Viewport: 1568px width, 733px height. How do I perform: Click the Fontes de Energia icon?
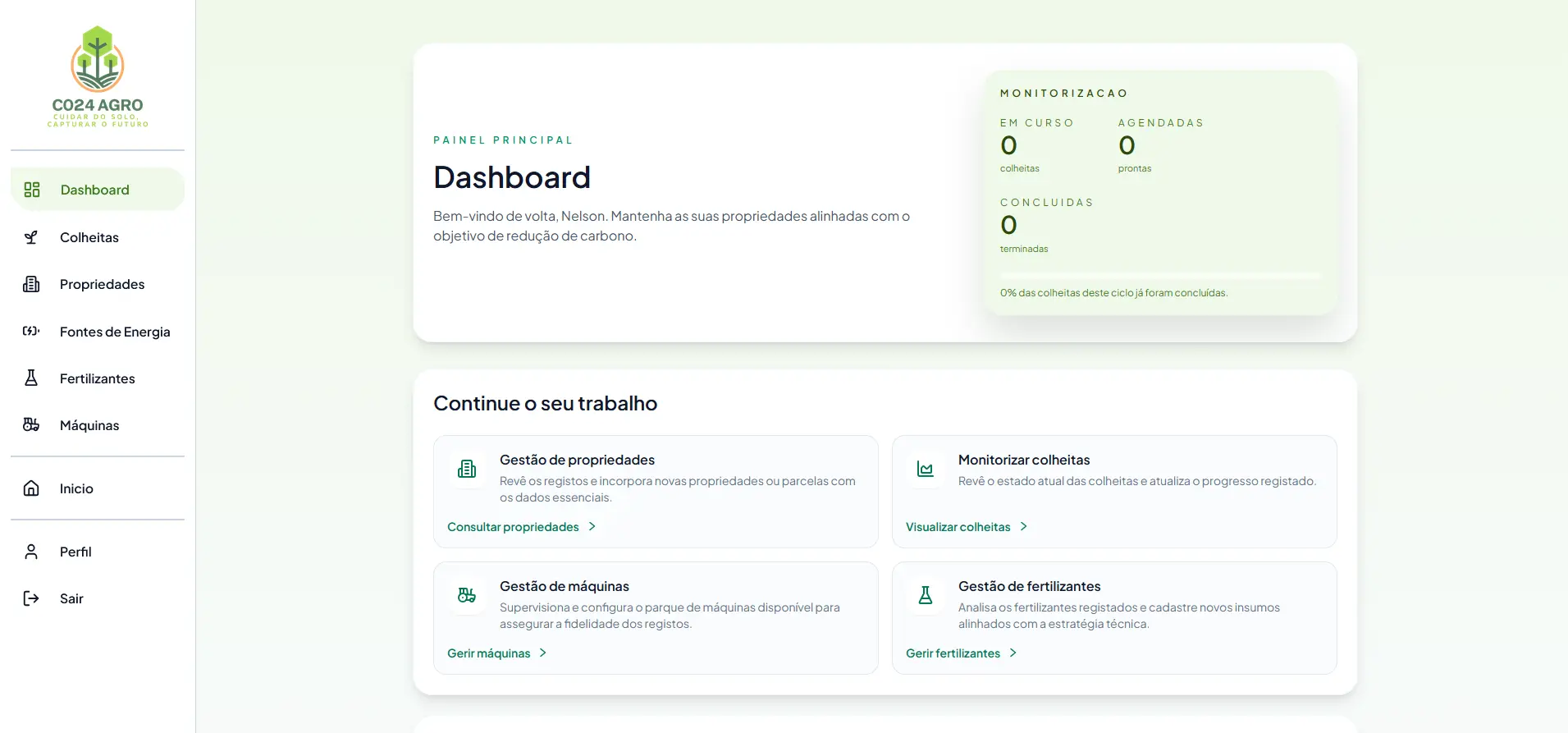click(31, 332)
